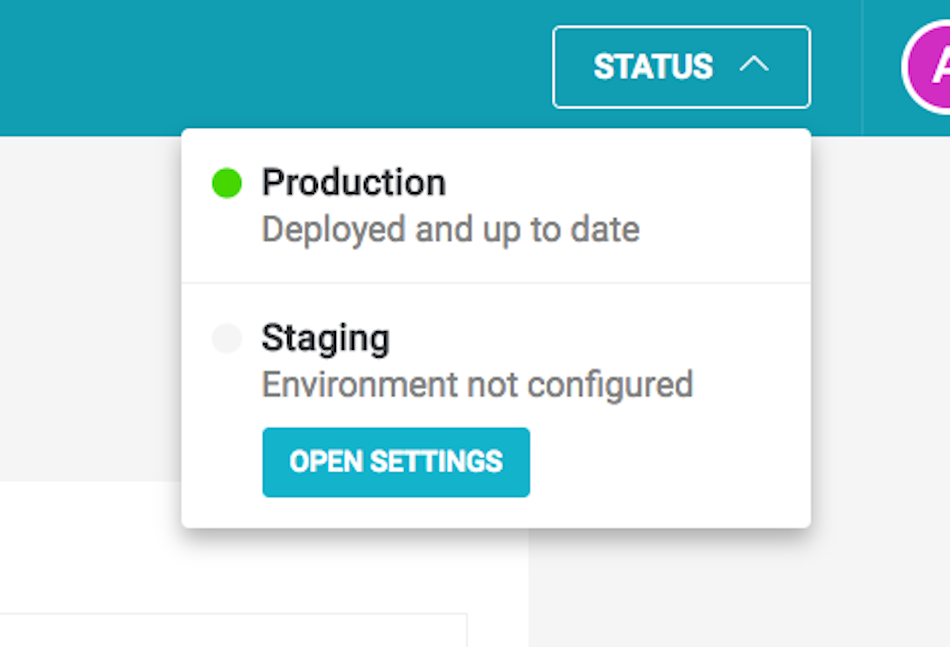Collapse the menu with the chevron-up arrow
The width and height of the screenshot is (950, 647).
pyautogui.click(x=754, y=64)
